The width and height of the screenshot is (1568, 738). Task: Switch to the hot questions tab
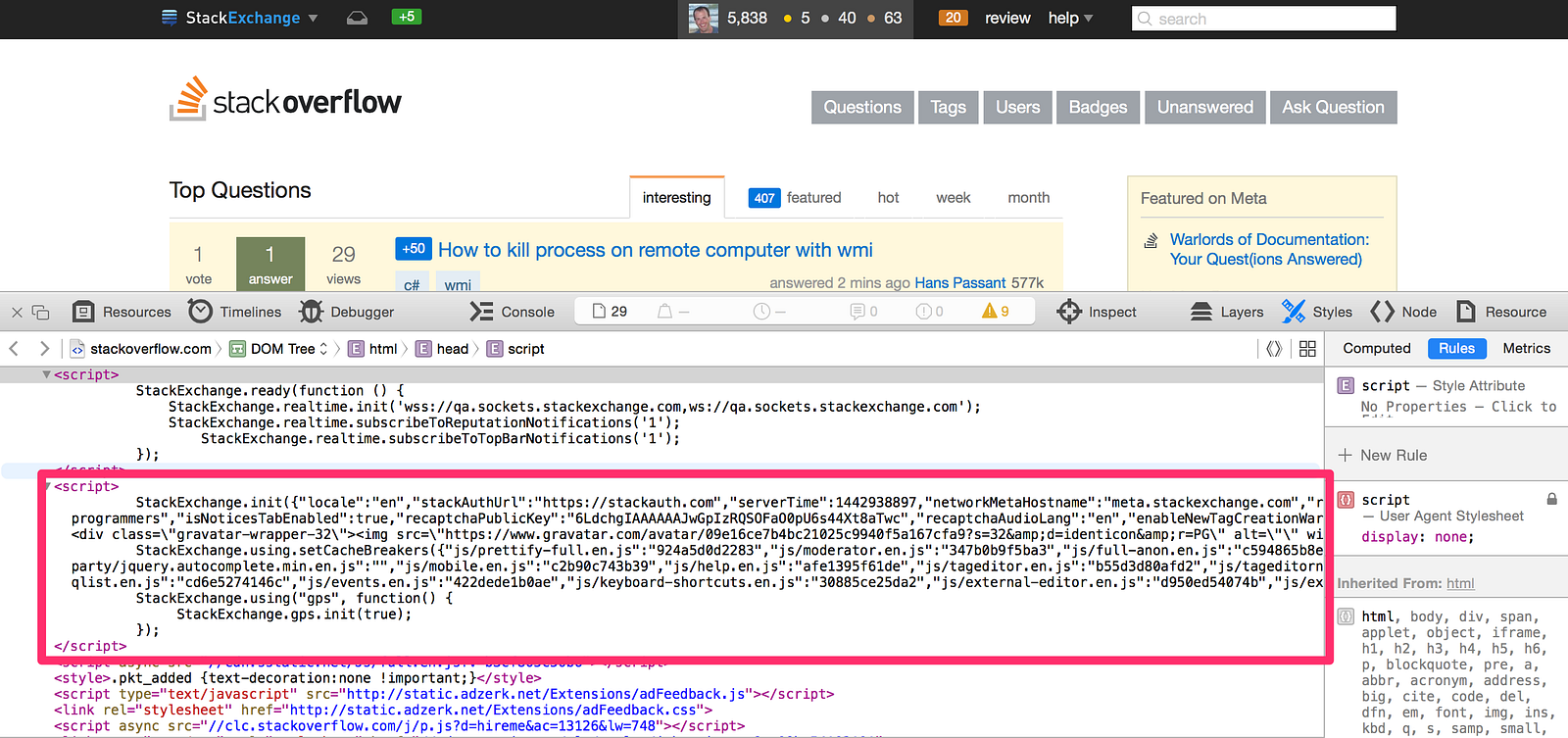[x=888, y=197]
